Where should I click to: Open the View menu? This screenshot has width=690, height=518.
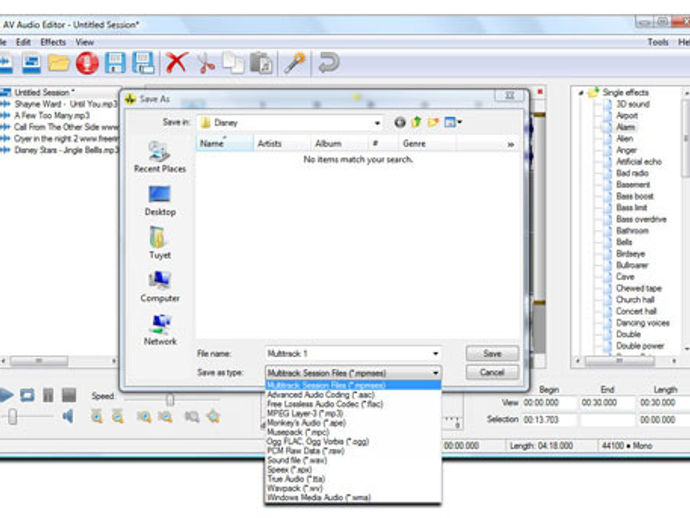coord(84,42)
